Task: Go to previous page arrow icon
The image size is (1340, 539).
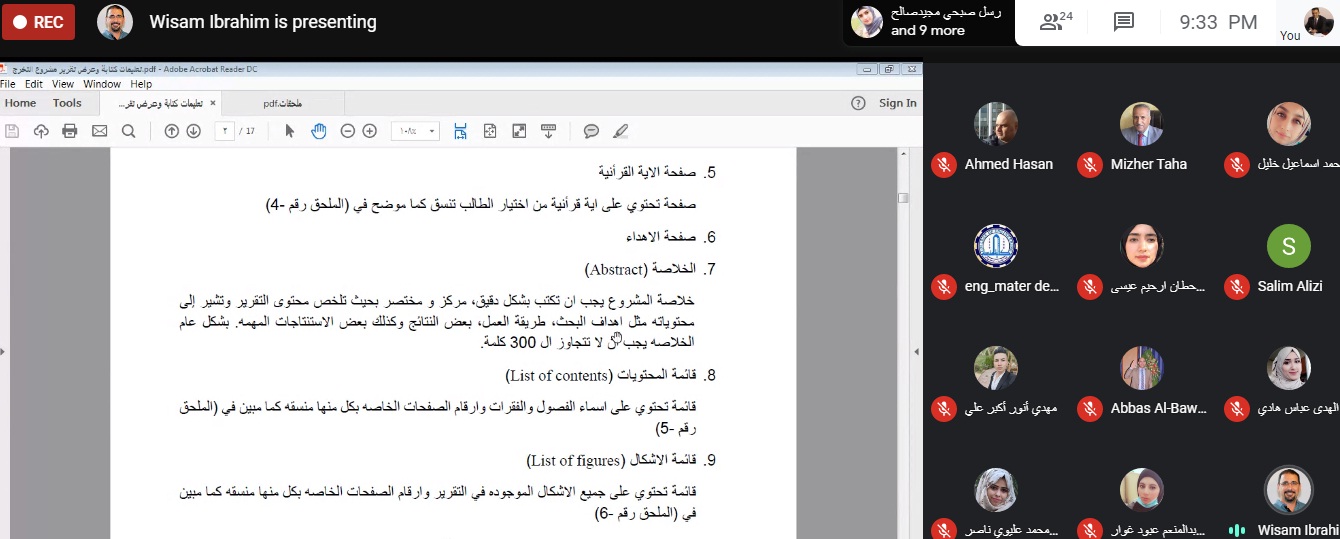Action: pyautogui.click(x=171, y=131)
